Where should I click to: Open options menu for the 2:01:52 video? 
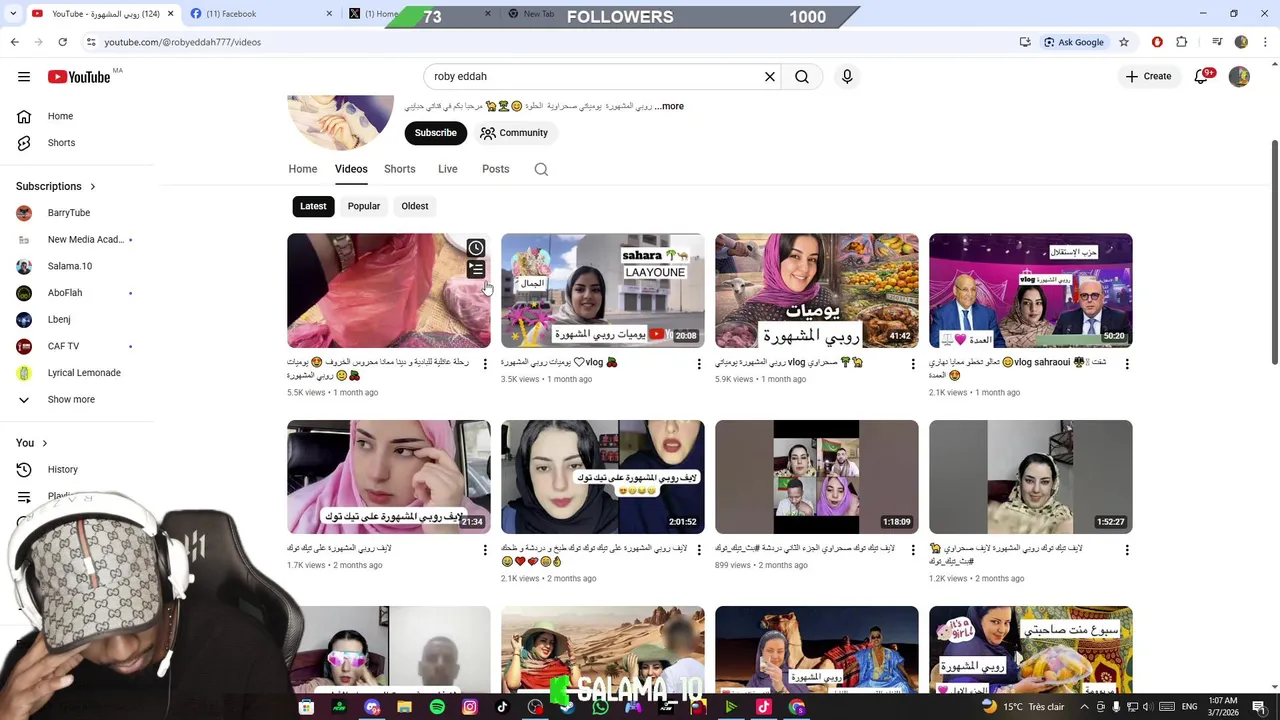pos(699,550)
